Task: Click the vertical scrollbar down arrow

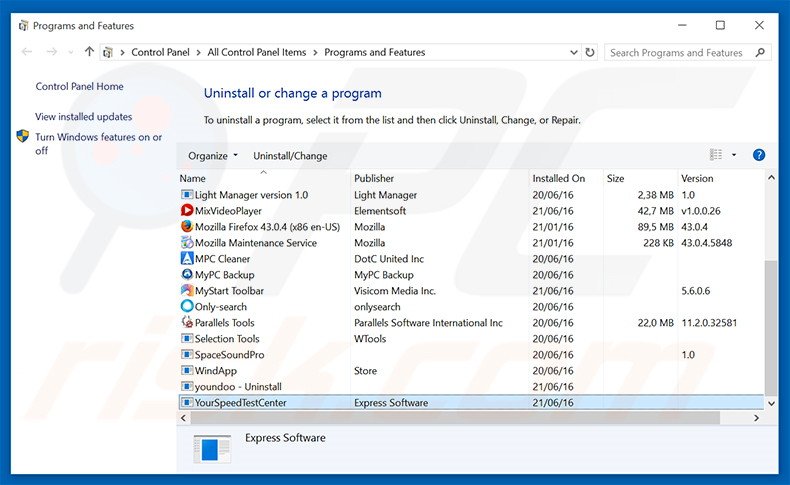Action: pyautogui.click(x=771, y=403)
